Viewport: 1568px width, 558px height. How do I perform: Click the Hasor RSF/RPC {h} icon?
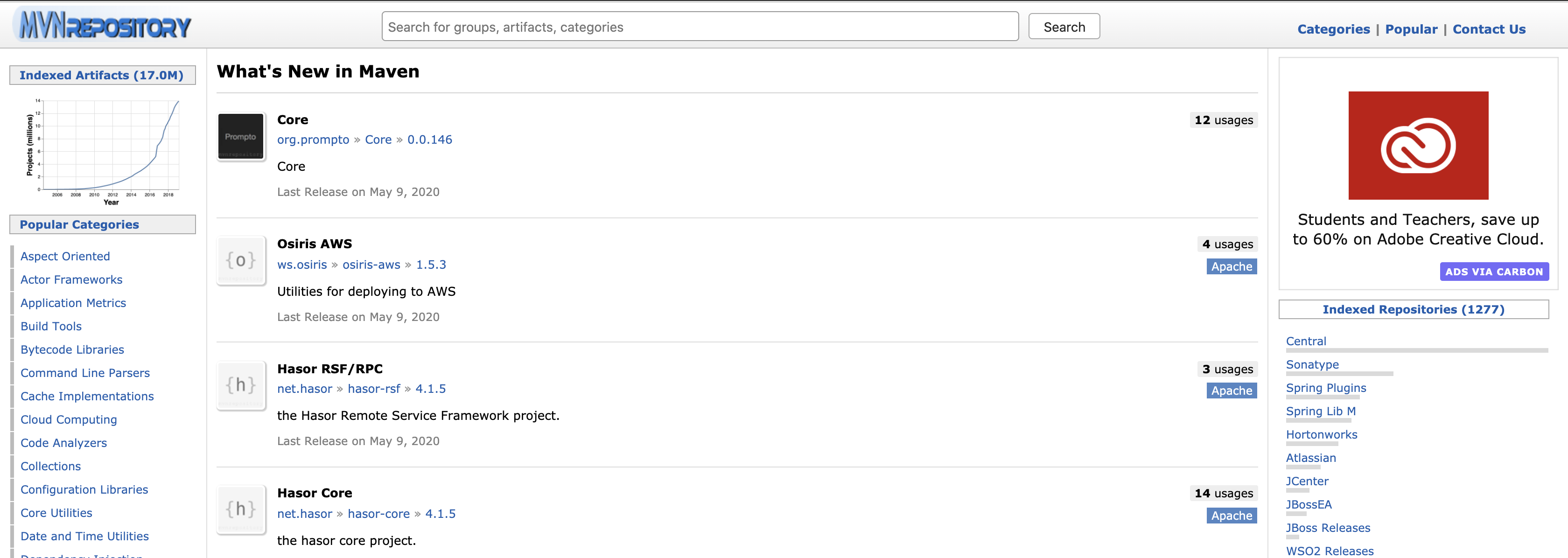coord(240,385)
